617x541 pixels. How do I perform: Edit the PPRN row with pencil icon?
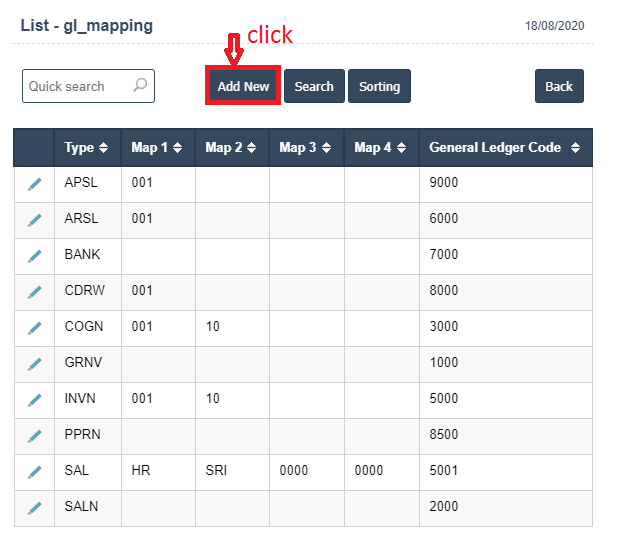[x=34, y=436]
